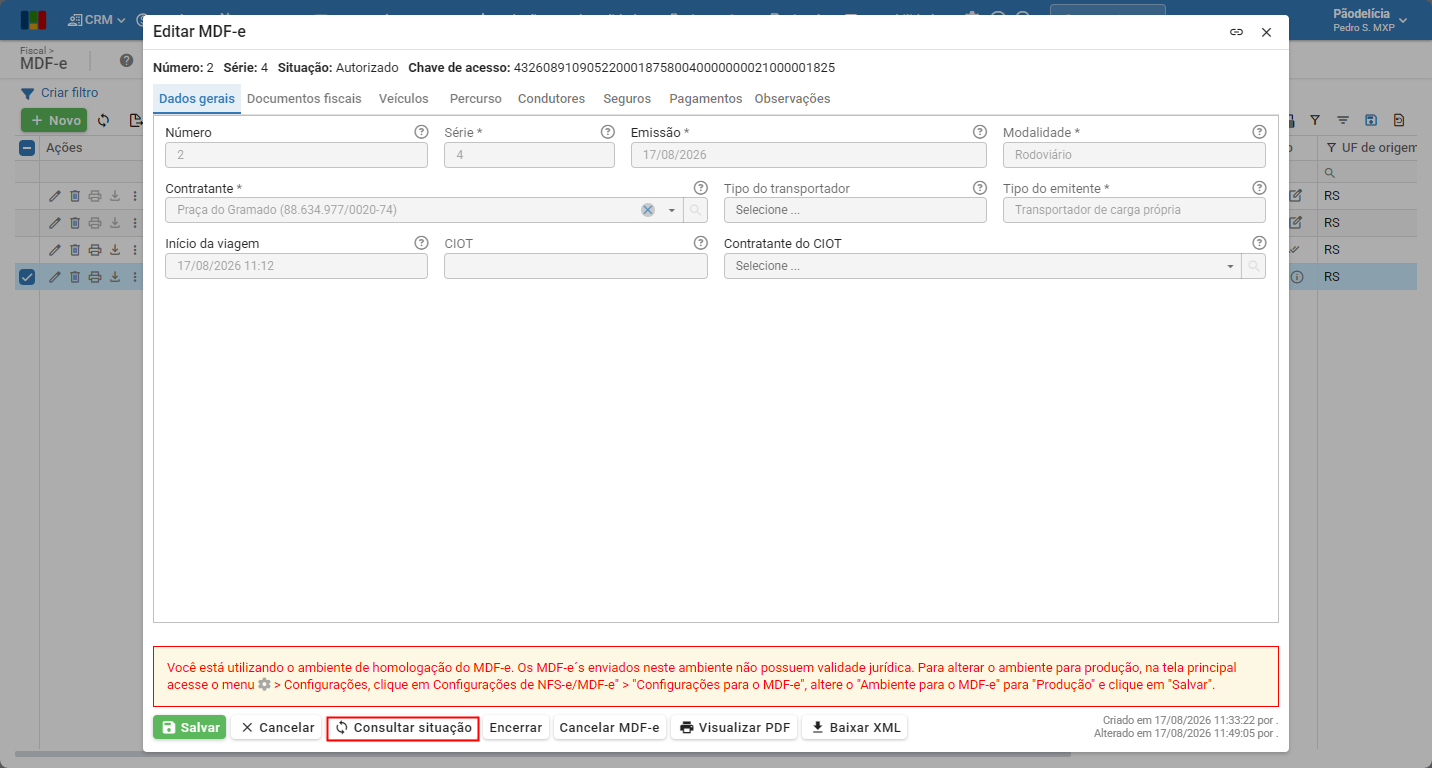This screenshot has width=1432, height=768.
Task: Open the Condutores tab
Action: tap(551, 99)
